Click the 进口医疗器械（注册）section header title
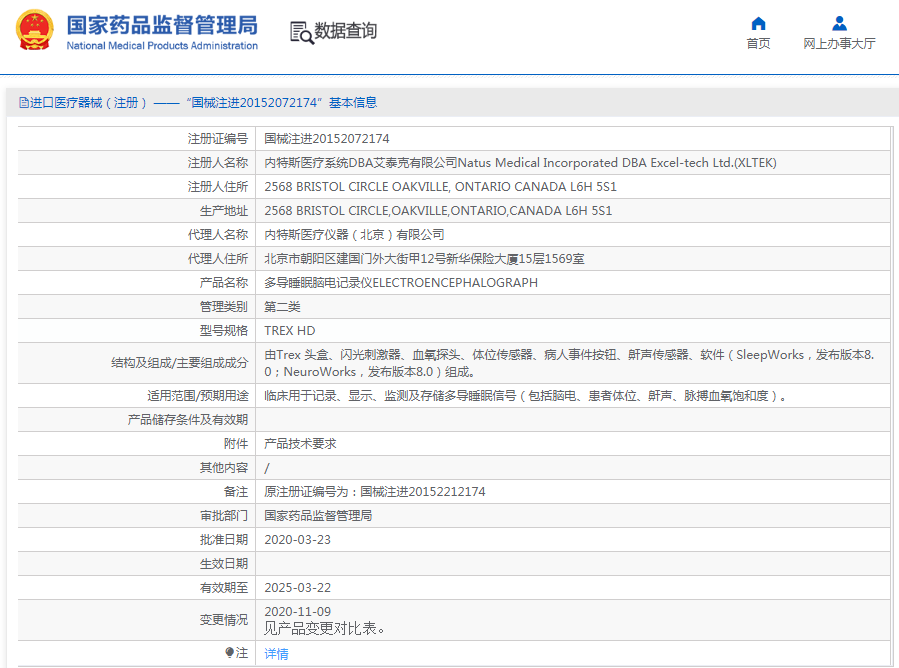This screenshot has height=668, width=899. pos(90,103)
